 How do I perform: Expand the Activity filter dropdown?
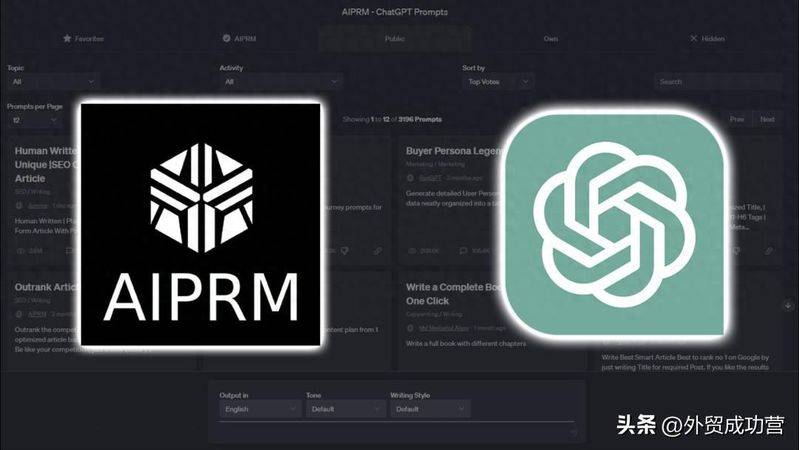pos(280,82)
